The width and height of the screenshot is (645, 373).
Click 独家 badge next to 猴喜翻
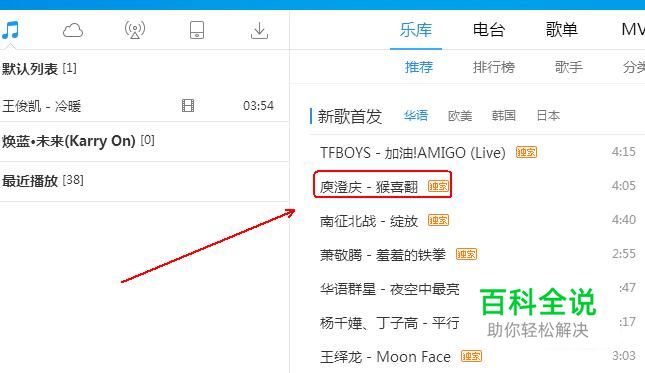click(x=439, y=186)
